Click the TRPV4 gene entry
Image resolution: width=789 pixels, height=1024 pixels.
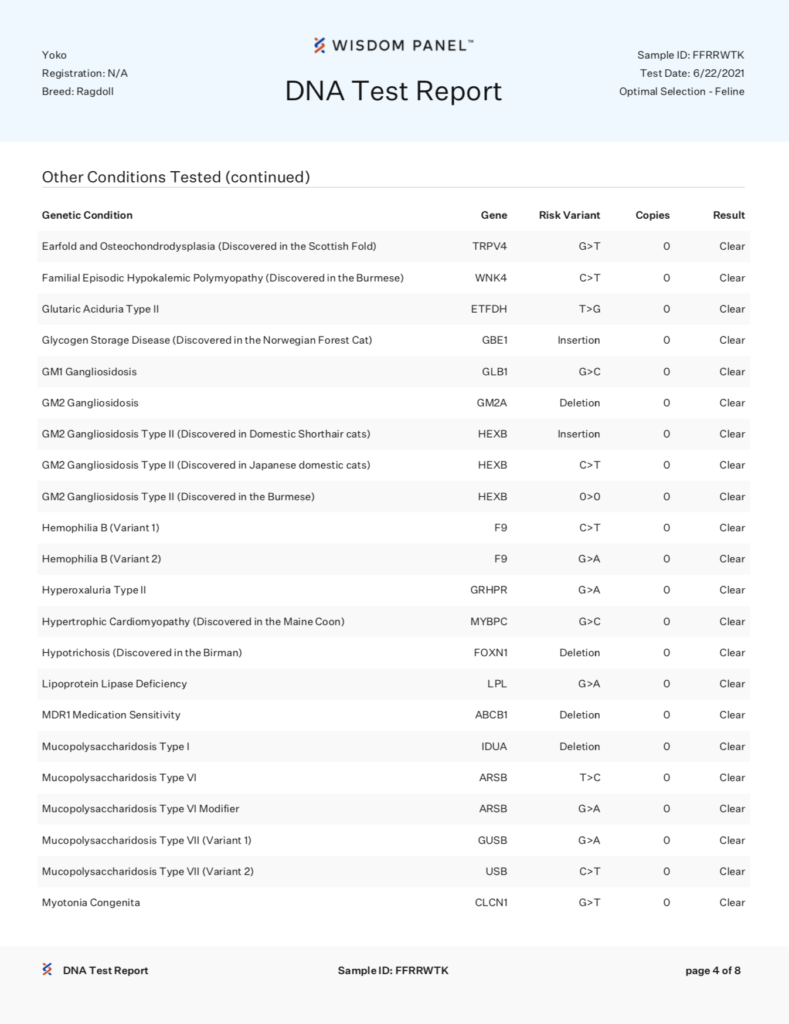(489, 246)
